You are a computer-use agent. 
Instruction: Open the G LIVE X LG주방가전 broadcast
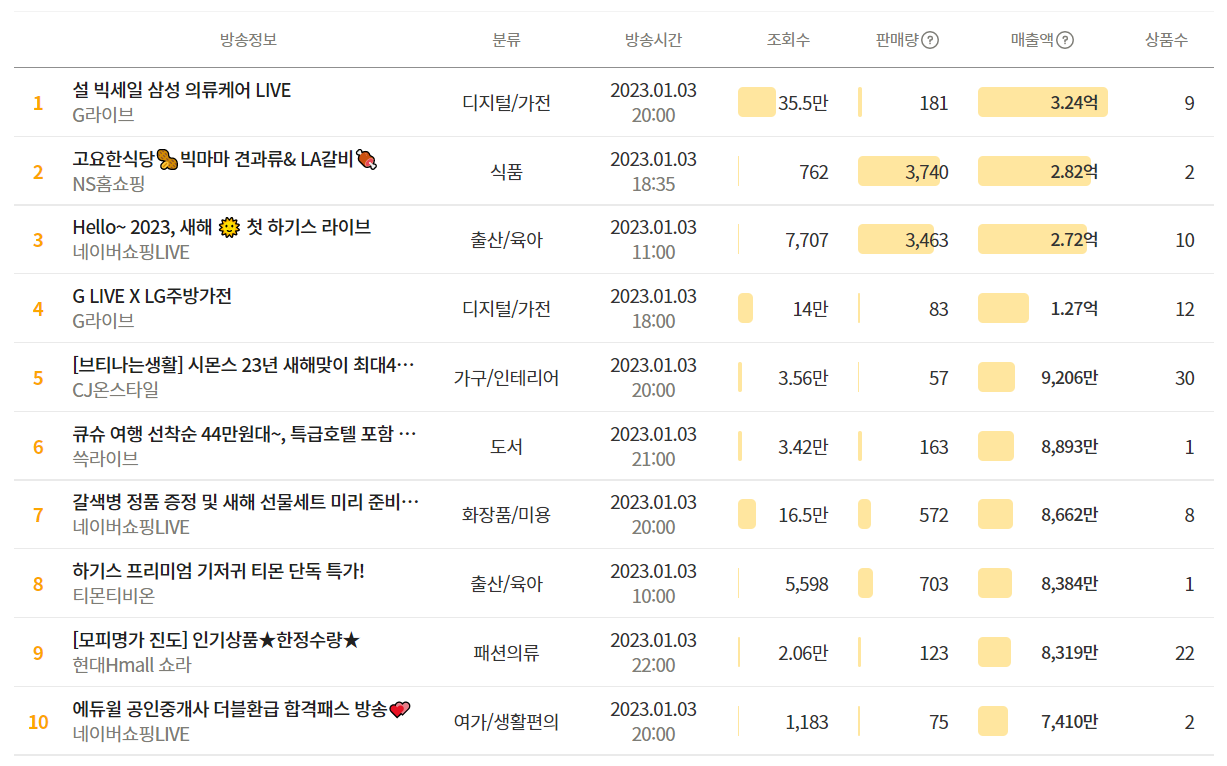click(152, 296)
